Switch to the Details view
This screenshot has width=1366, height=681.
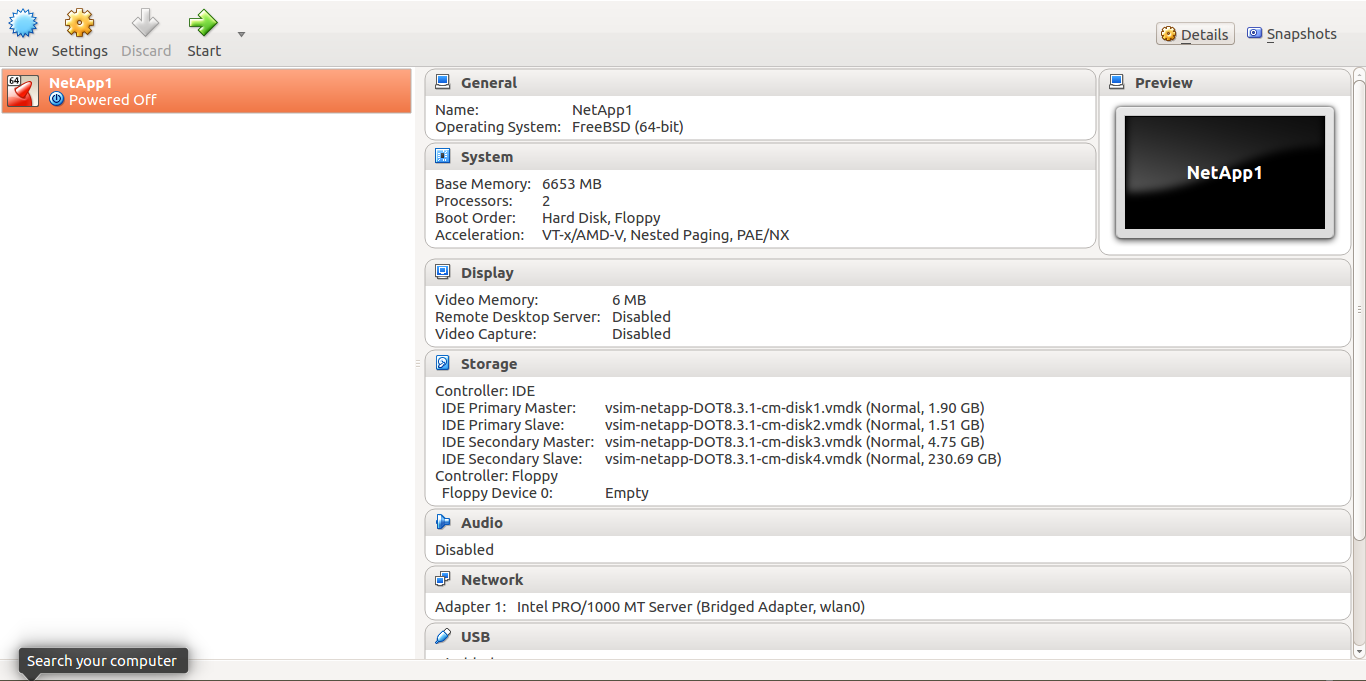[1195, 34]
